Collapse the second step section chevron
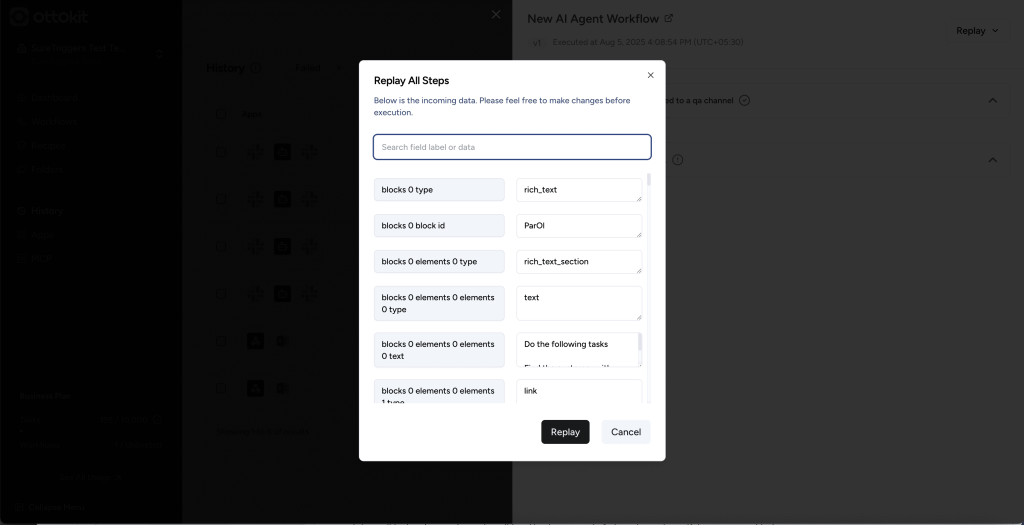This screenshot has width=1024, height=525. [992, 160]
